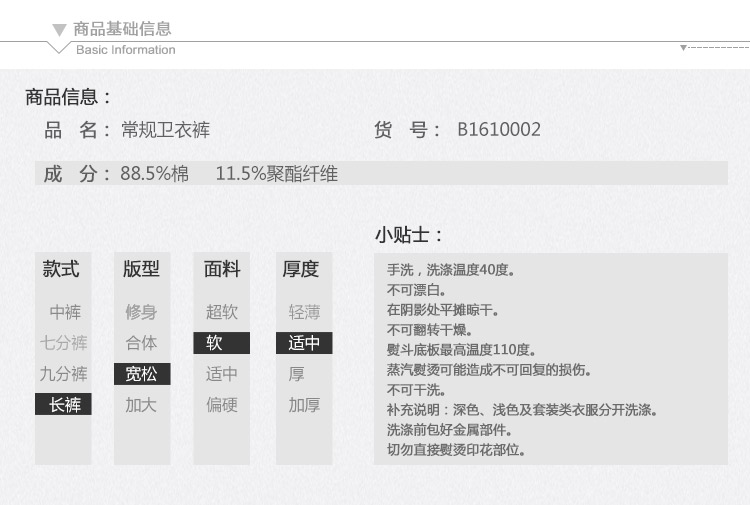The image size is (750, 505).
Task: Choose 加厚 in the 厚度 column
Action: click(304, 405)
